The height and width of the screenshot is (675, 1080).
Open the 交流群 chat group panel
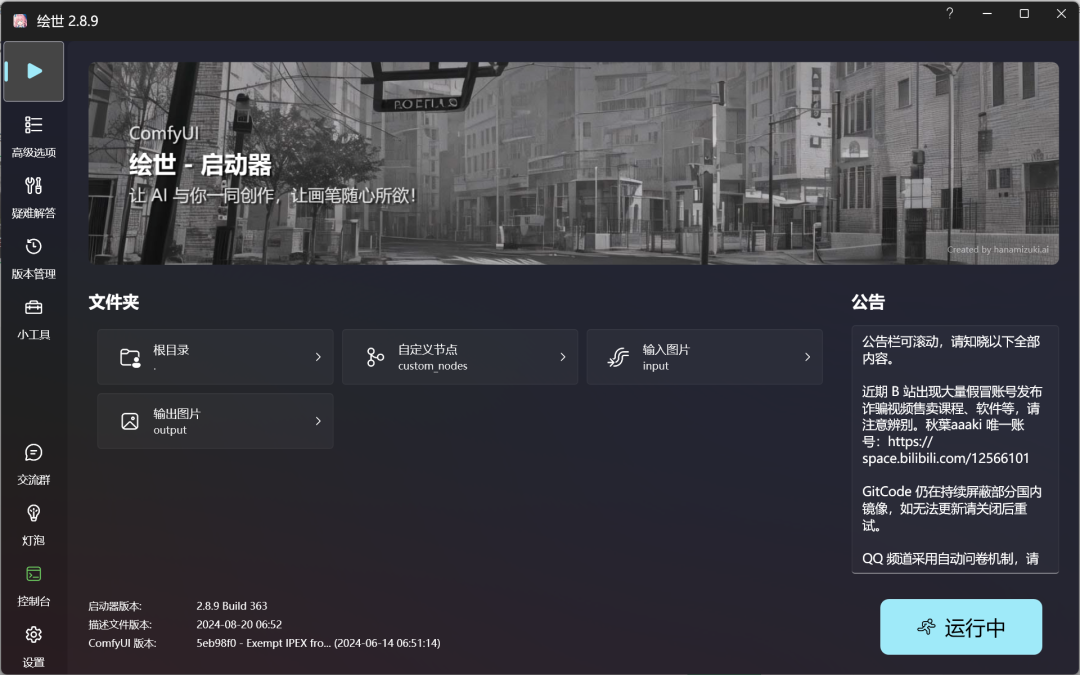(33, 463)
